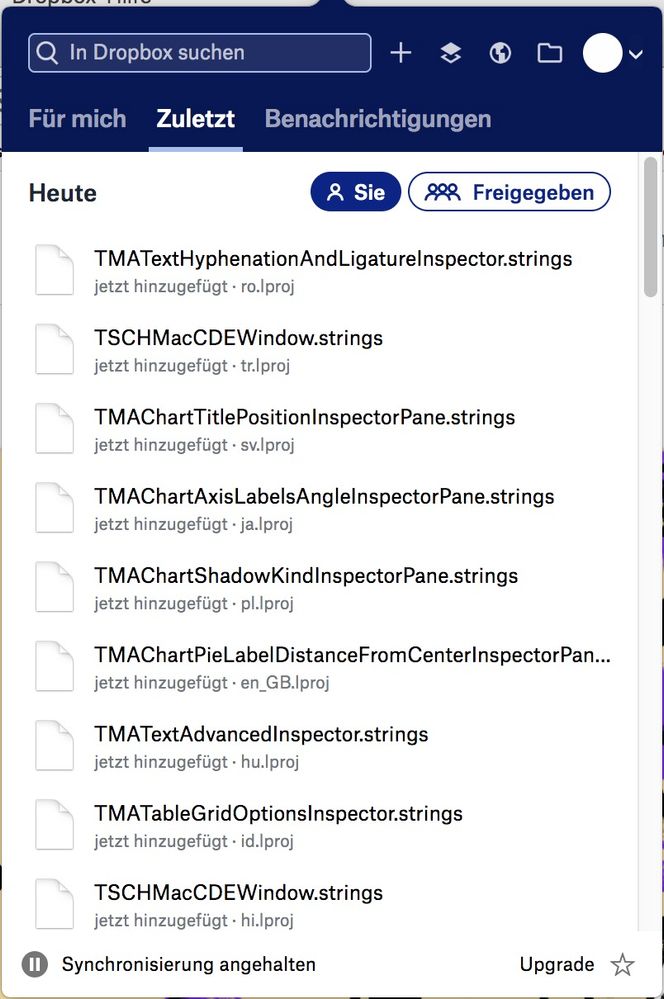Expand the account menu chevron
Image resolution: width=664 pixels, height=999 pixels.
coord(636,54)
